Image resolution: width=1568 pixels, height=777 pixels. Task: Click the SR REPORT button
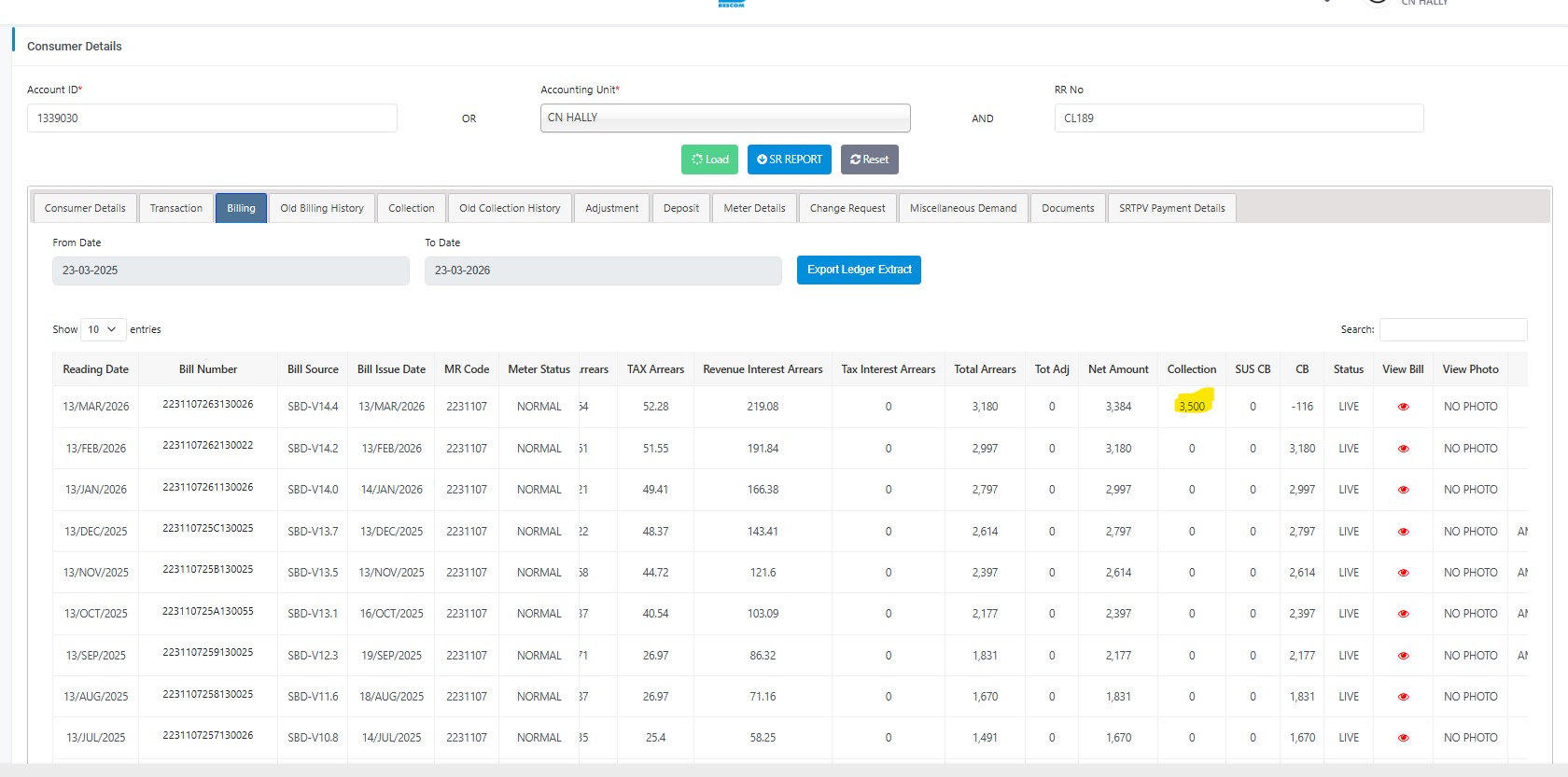[x=790, y=160]
